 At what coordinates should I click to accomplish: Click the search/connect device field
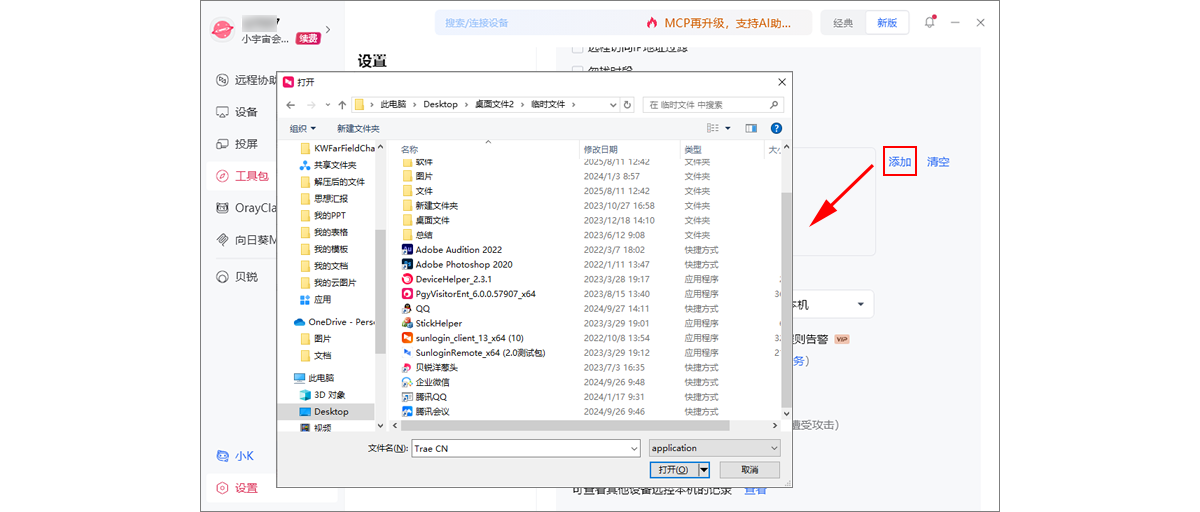pyautogui.click(x=530, y=23)
